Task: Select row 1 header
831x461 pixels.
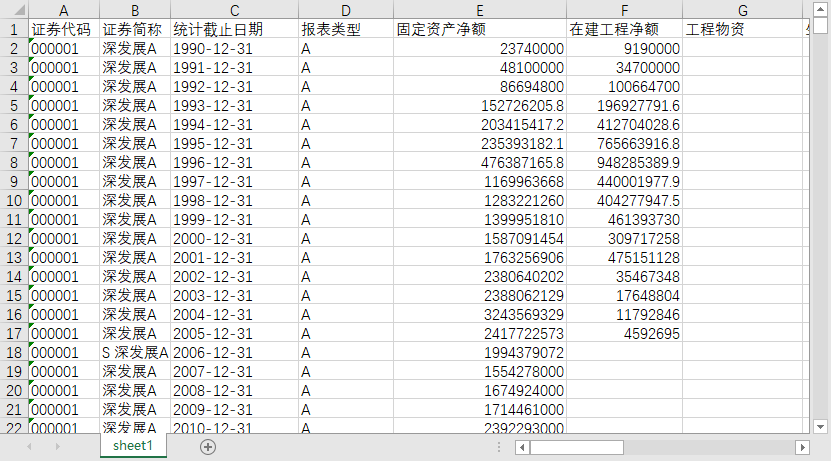Action: point(14,29)
